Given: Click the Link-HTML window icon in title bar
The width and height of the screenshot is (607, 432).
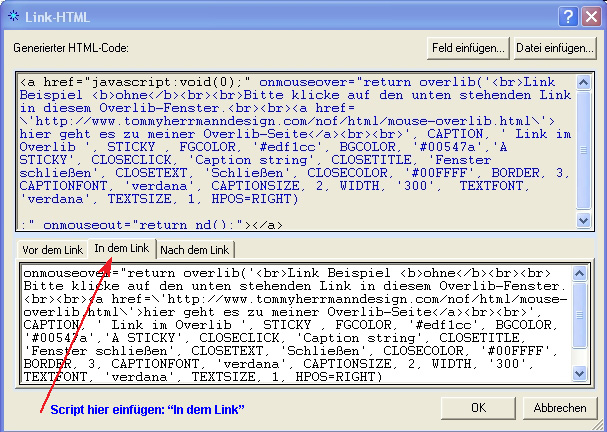Looking at the screenshot, I should pos(13,14).
